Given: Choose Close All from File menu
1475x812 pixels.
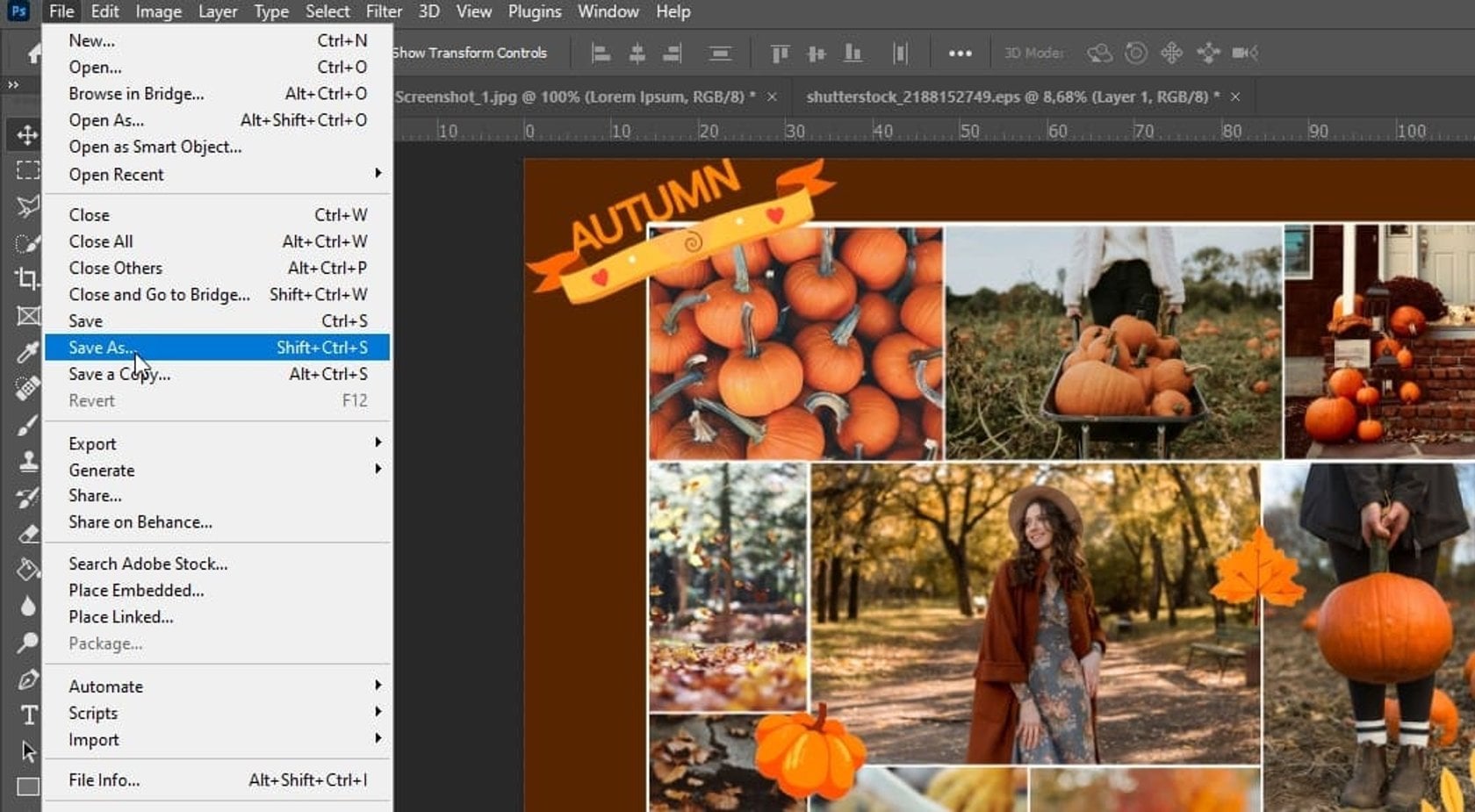Looking at the screenshot, I should 217,241.
